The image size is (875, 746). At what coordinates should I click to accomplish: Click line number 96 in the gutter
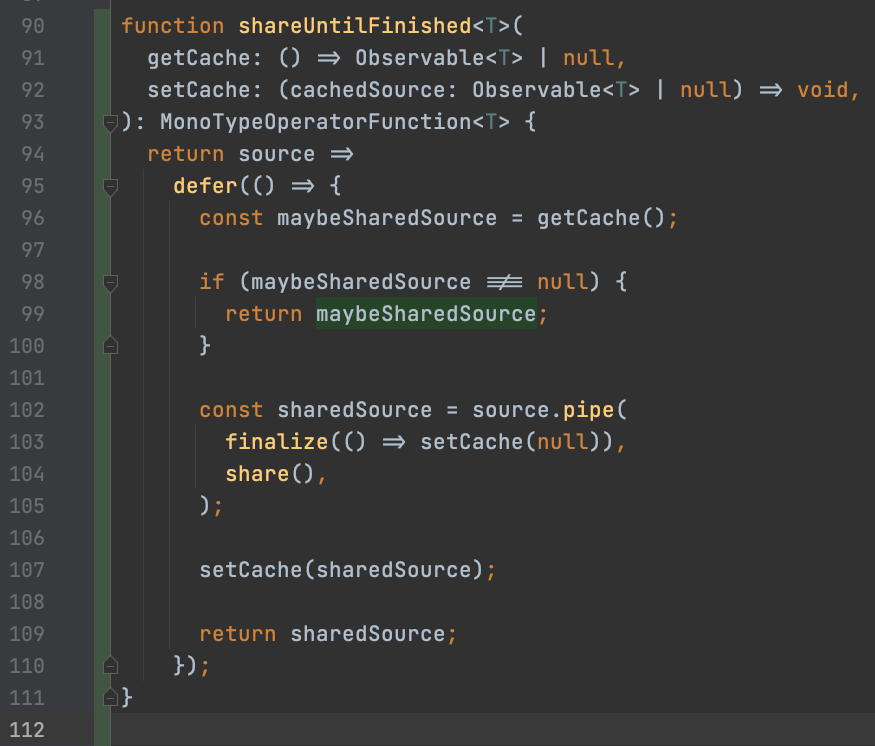coord(32,218)
